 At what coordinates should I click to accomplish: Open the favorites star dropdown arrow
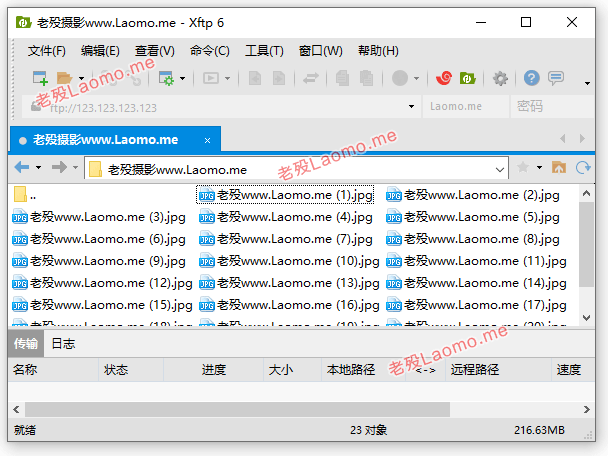[x=539, y=168]
